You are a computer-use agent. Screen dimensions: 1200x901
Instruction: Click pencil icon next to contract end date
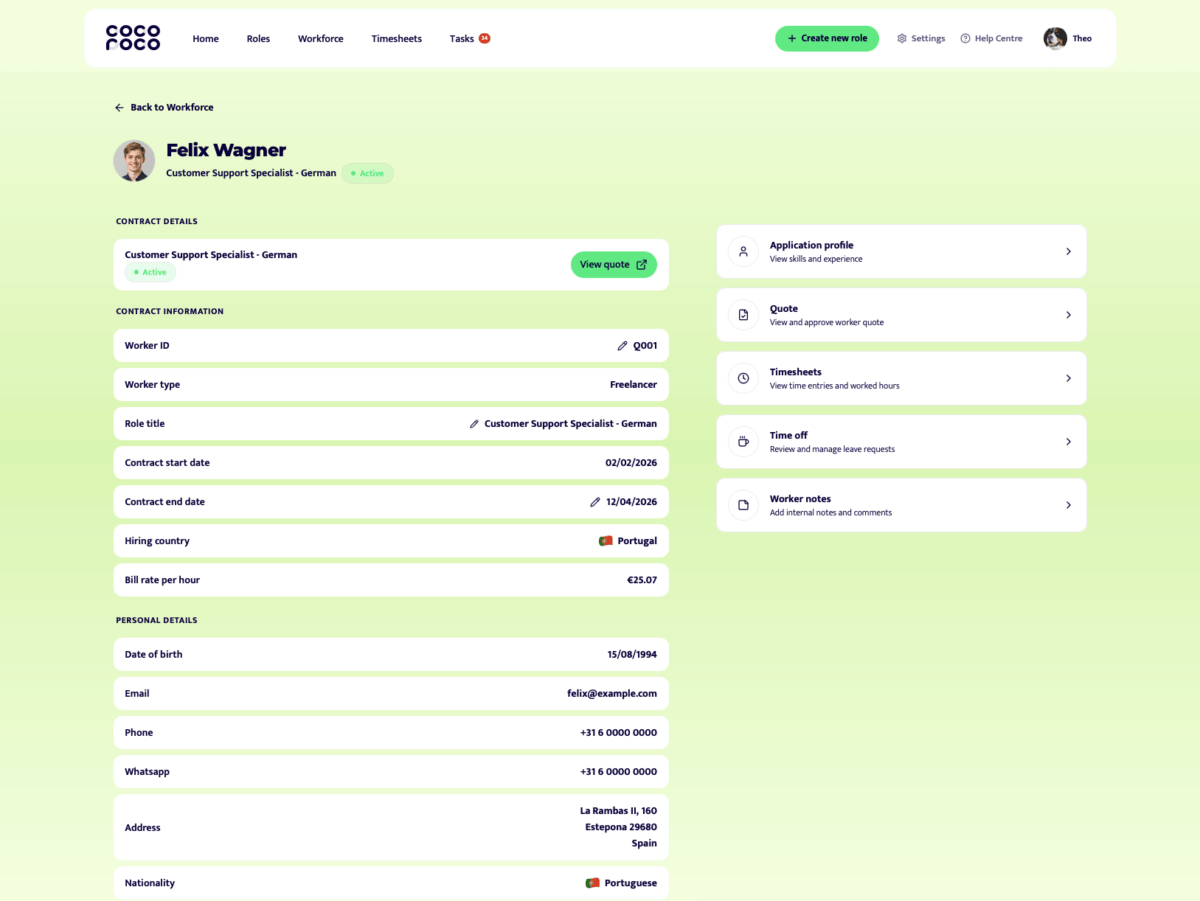coord(595,502)
